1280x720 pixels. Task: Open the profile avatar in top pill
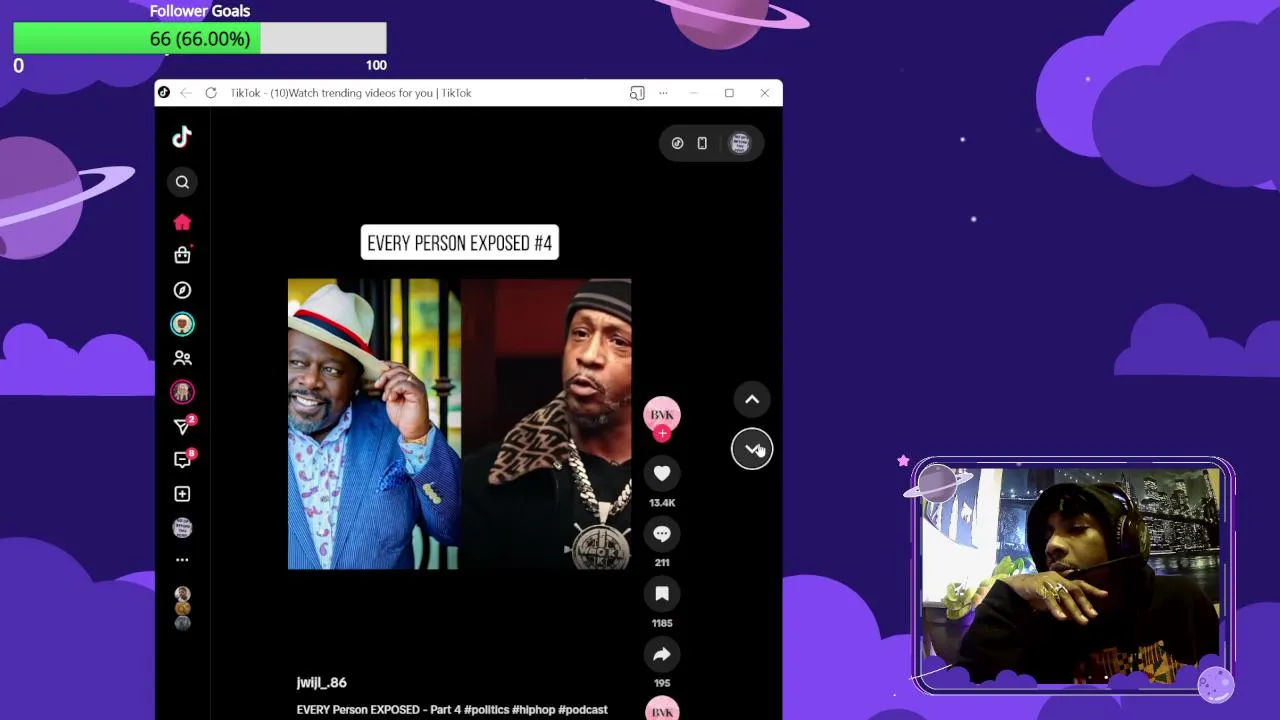(x=740, y=143)
